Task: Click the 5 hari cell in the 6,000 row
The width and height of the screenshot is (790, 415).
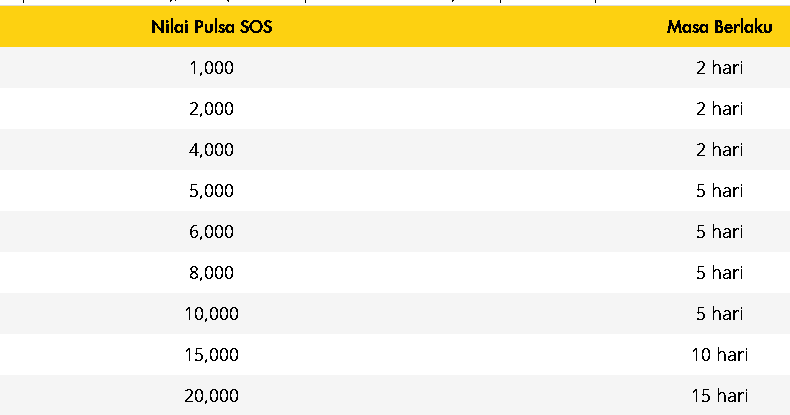Action: (x=719, y=232)
